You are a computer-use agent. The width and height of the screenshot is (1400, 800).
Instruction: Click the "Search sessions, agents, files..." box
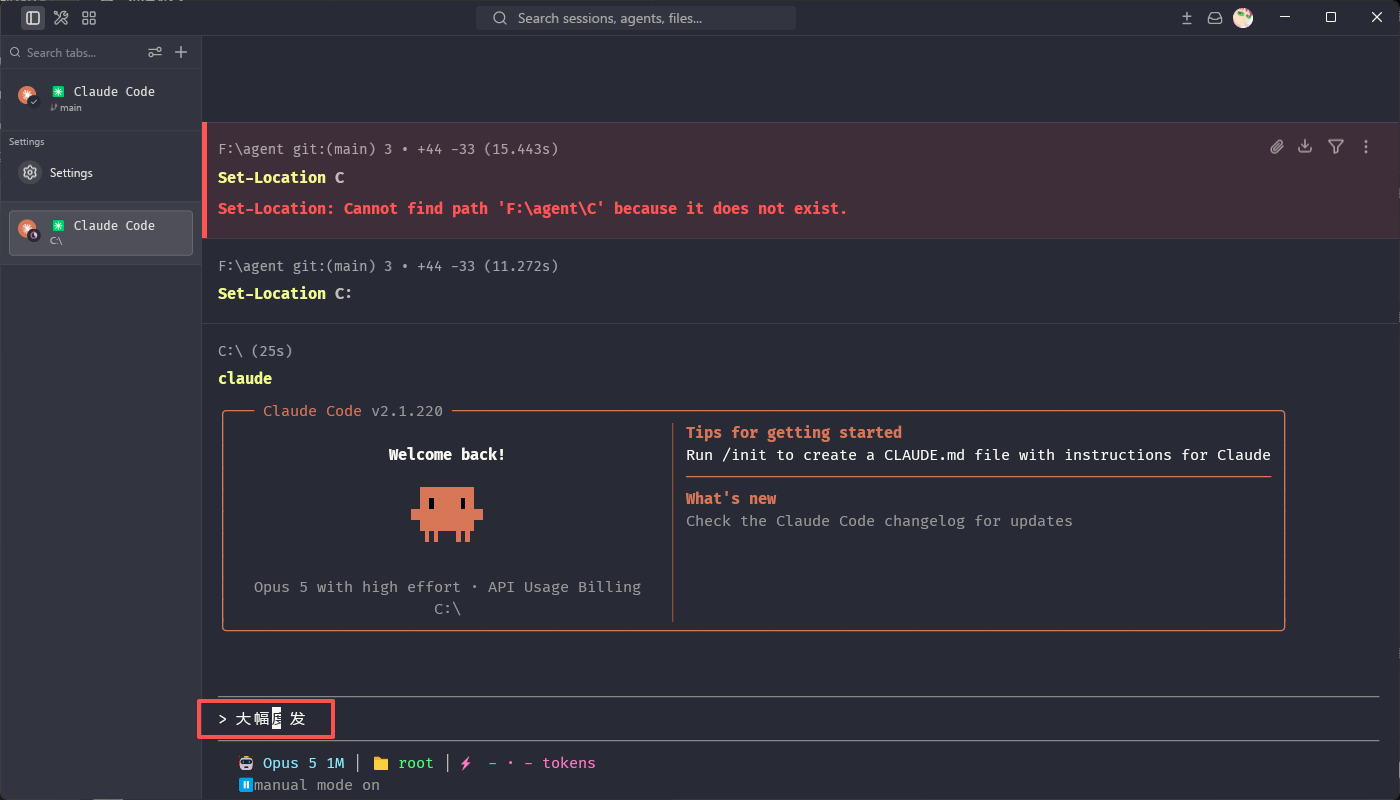click(636, 18)
